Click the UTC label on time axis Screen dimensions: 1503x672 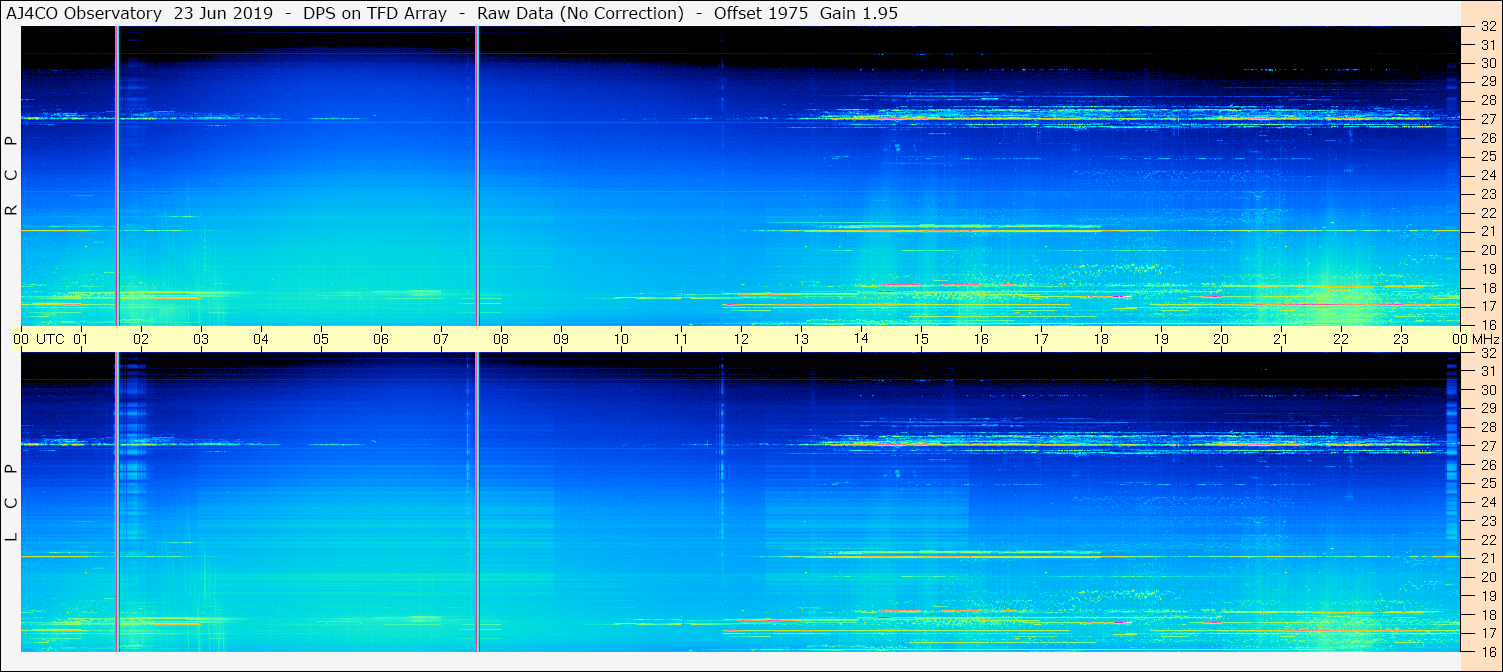click(x=50, y=339)
